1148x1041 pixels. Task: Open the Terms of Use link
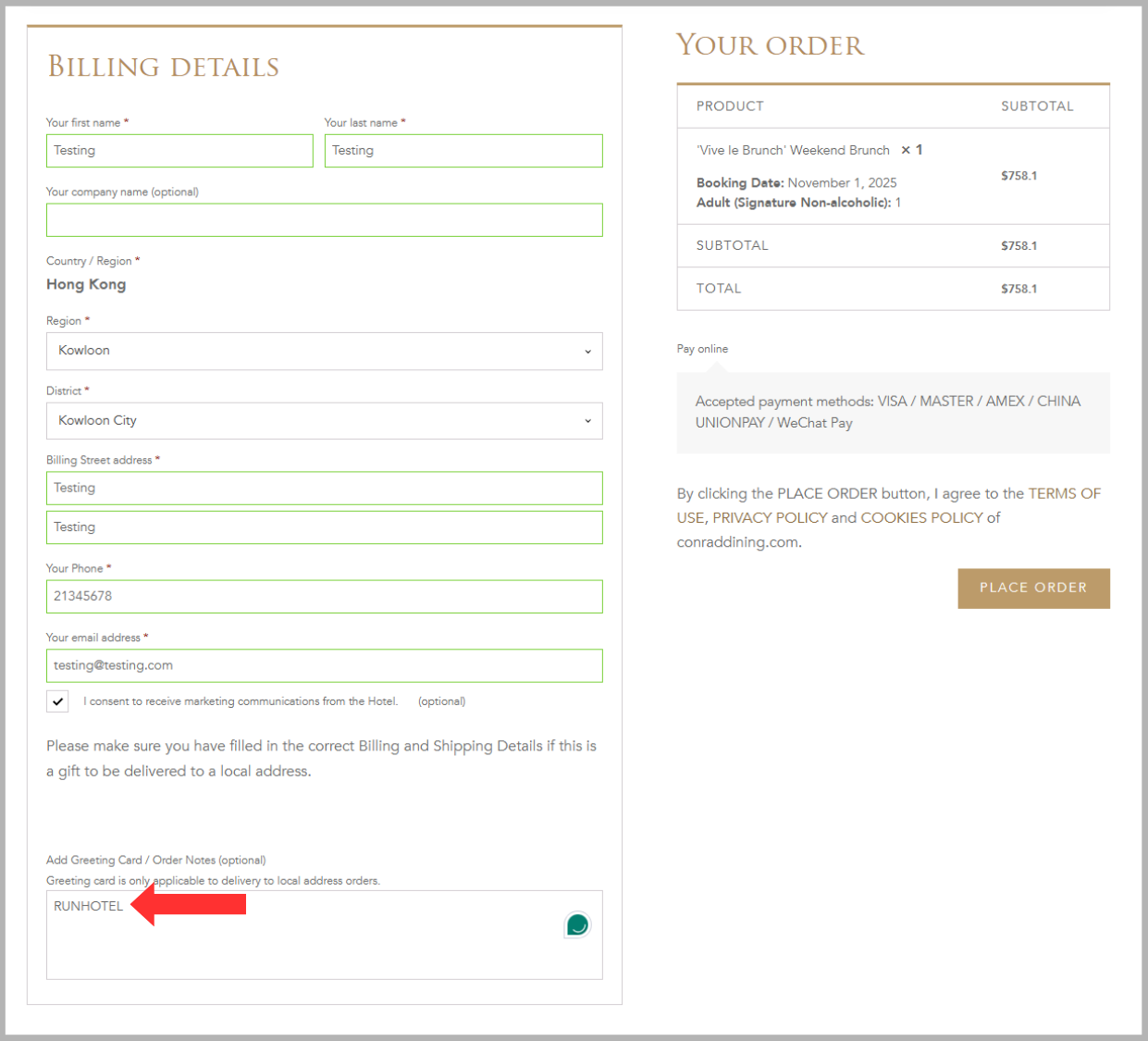(x=1064, y=494)
